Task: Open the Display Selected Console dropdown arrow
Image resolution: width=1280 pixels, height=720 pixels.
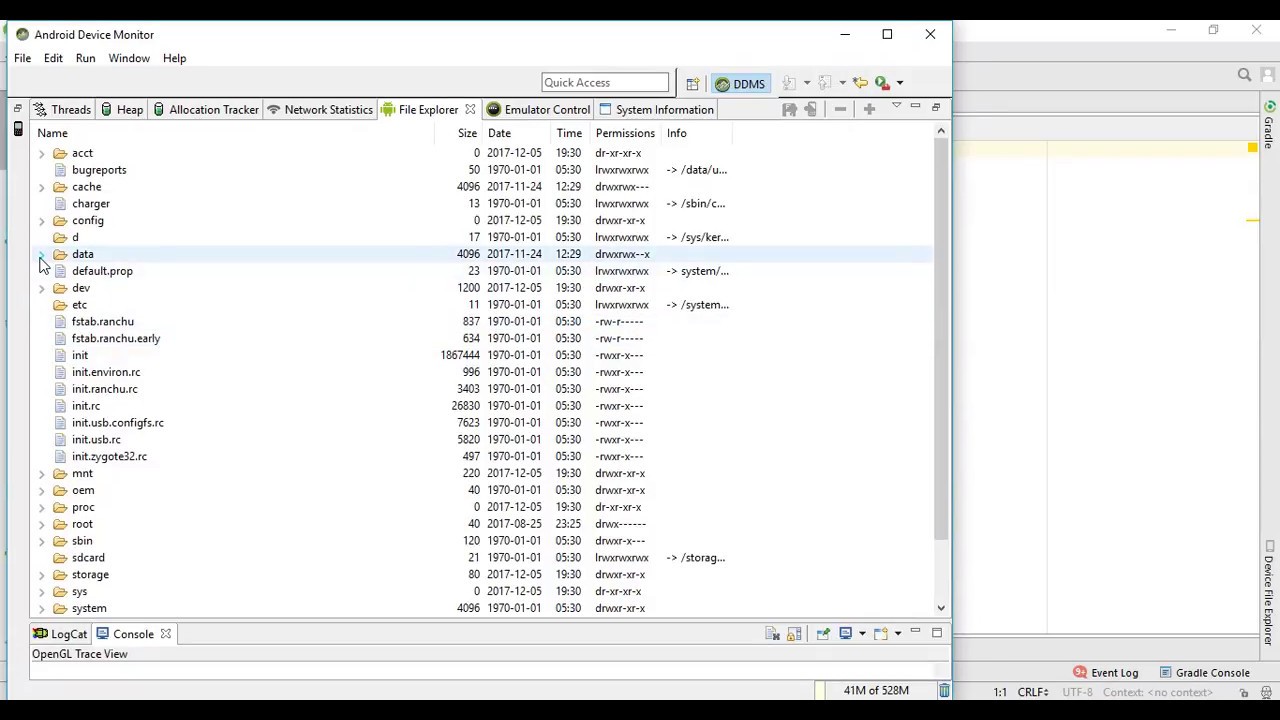Action: tap(862, 633)
